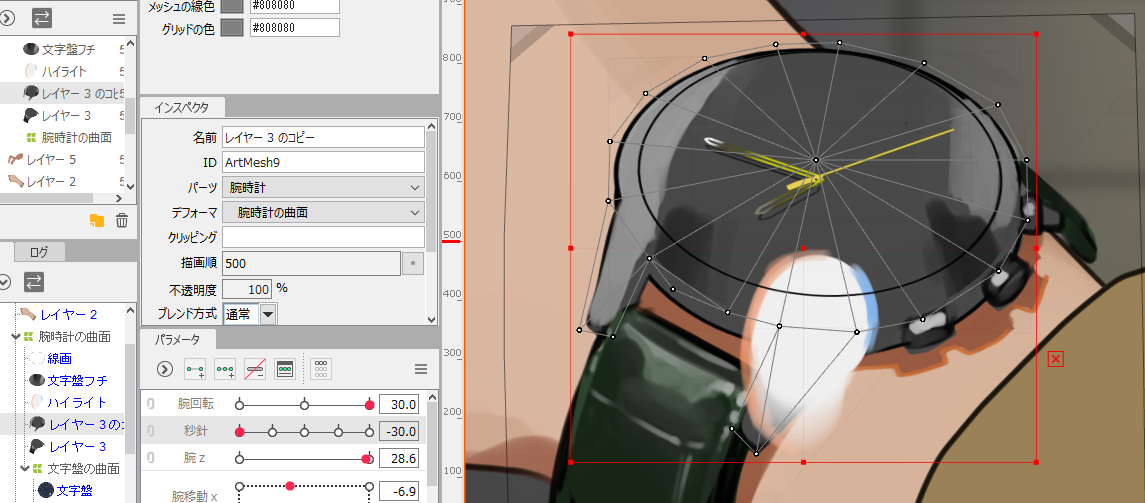Click the top parts list scroll-up arrow
Viewport: 1145px width, 503px height.
(131, 45)
